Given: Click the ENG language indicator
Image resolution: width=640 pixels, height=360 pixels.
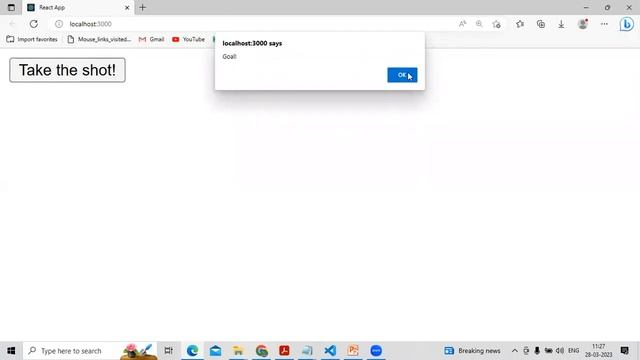Looking at the screenshot, I should pyautogui.click(x=573, y=351).
